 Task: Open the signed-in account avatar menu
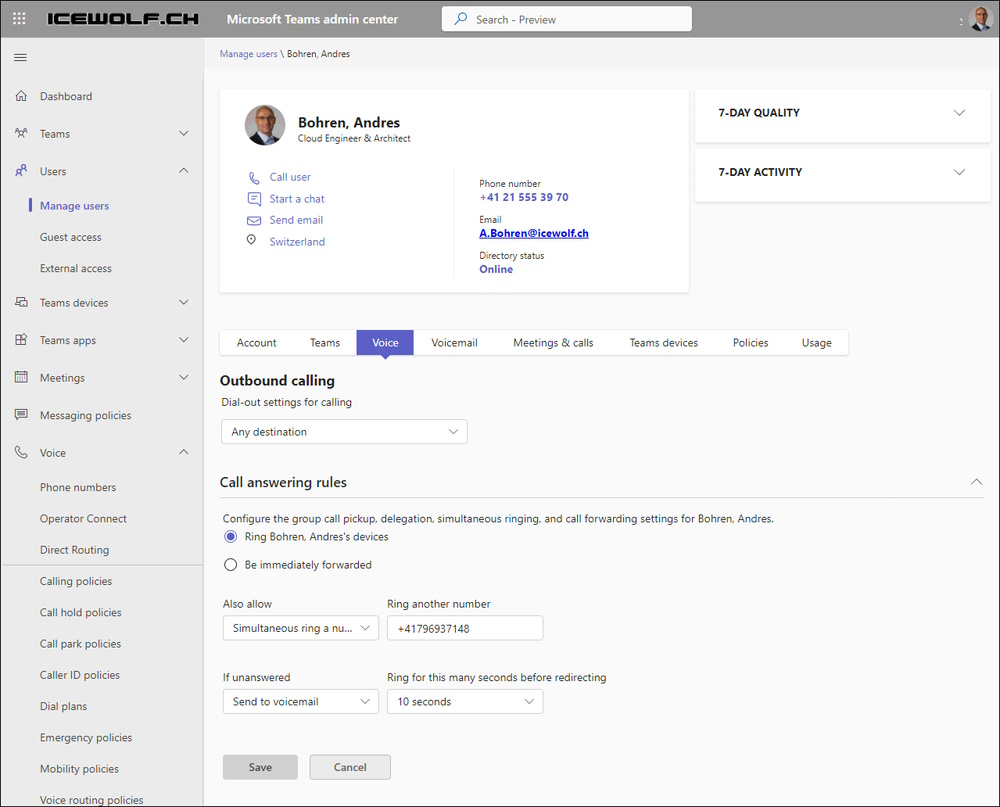pyautogui.click(x=980, y=19)
